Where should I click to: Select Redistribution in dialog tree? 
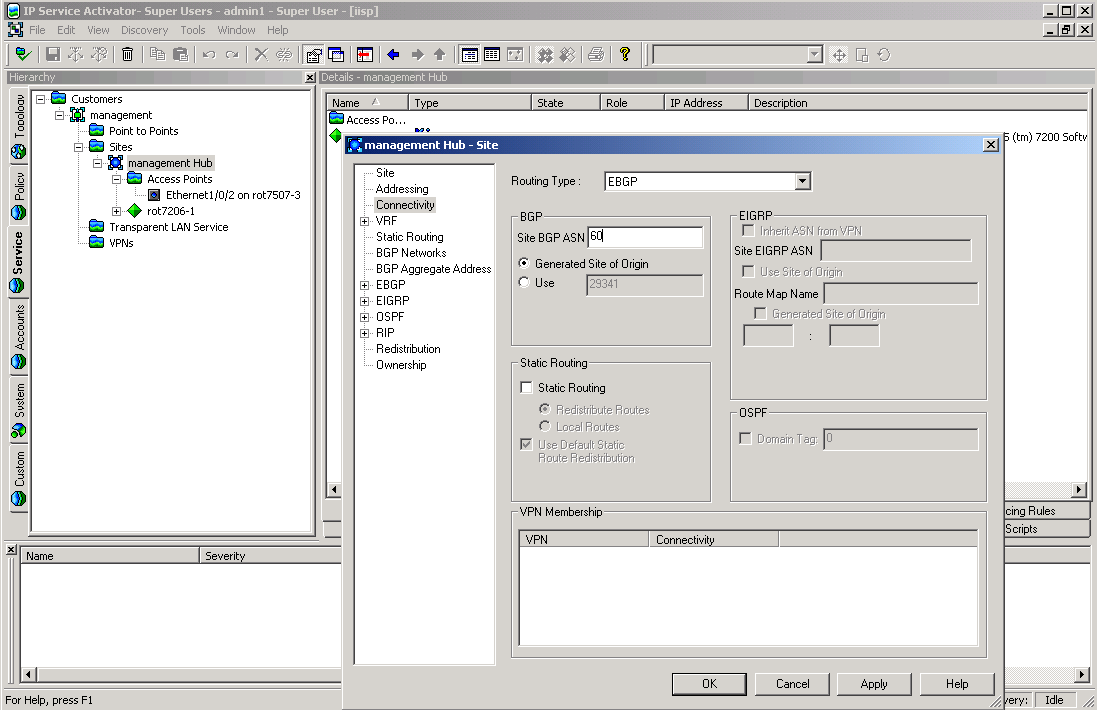408,349
